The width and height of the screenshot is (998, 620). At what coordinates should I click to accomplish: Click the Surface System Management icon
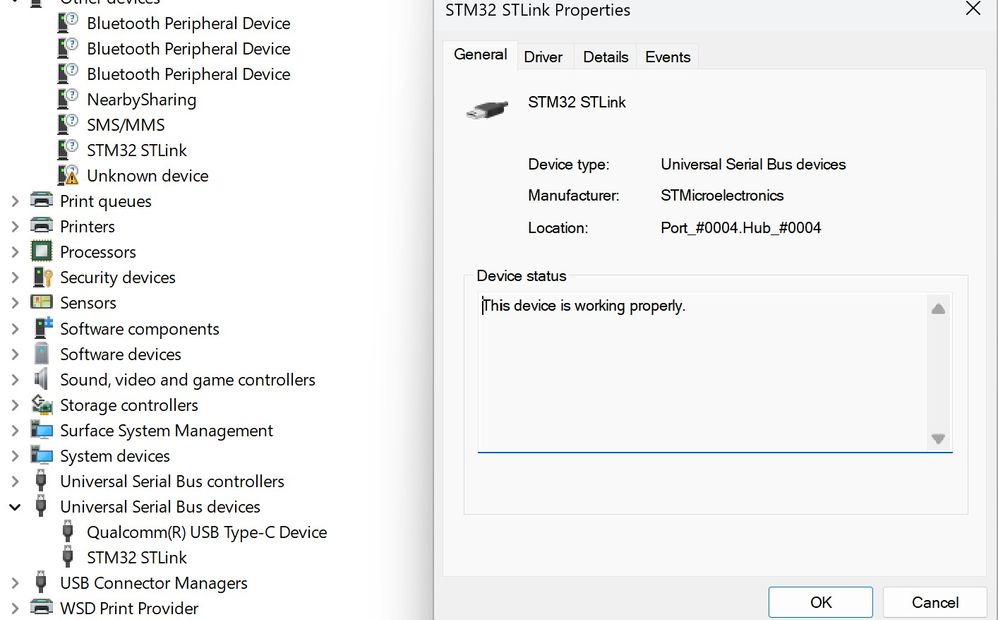tap(42, 430)
